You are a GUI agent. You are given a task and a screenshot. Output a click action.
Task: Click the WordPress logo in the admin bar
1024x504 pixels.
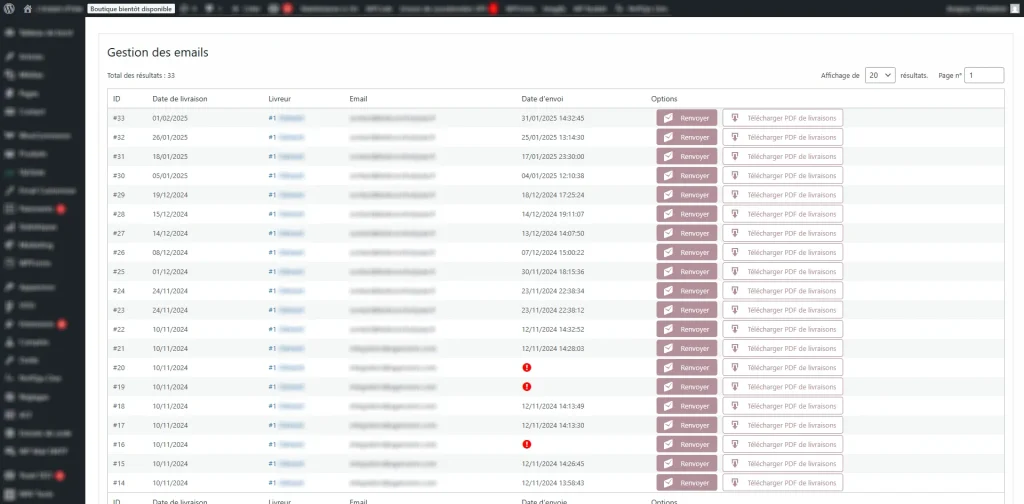pos(10,9)
